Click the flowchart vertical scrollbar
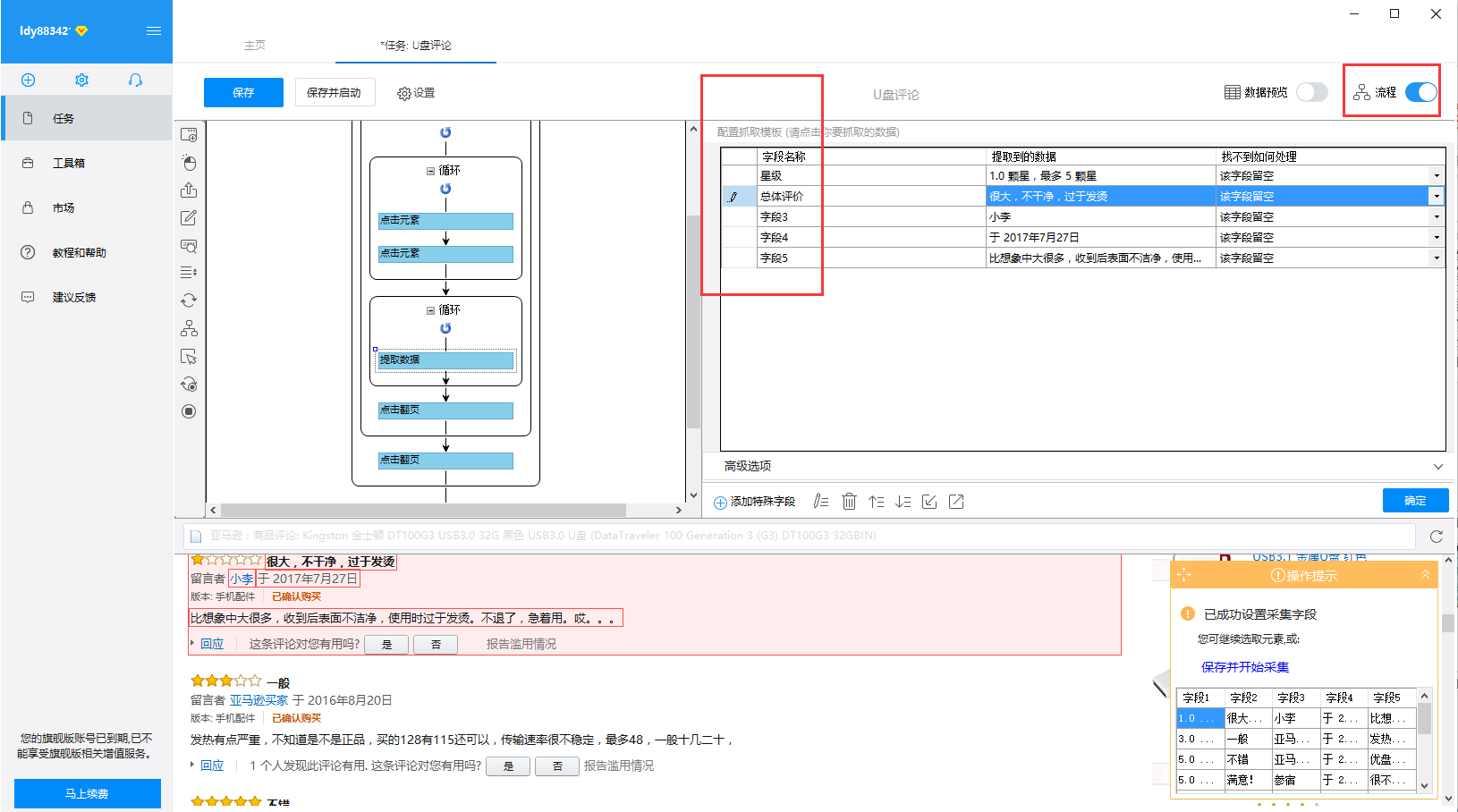1458x812 pixels. [693, 322]
